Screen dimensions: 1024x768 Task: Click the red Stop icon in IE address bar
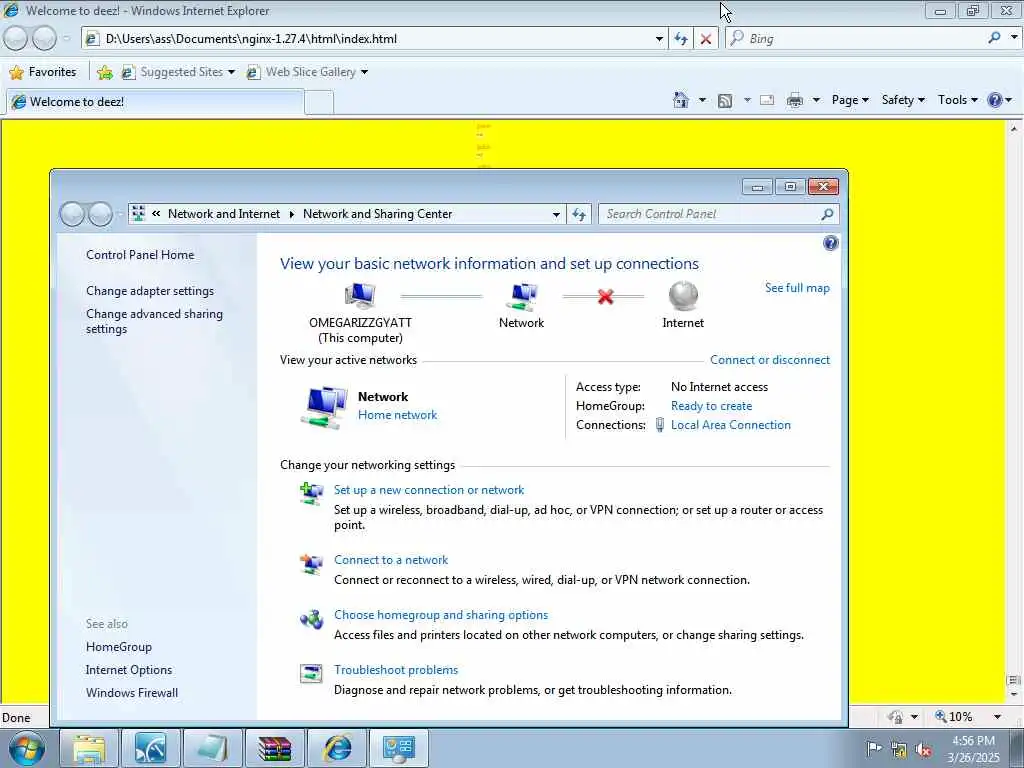(x=706, y=39)
